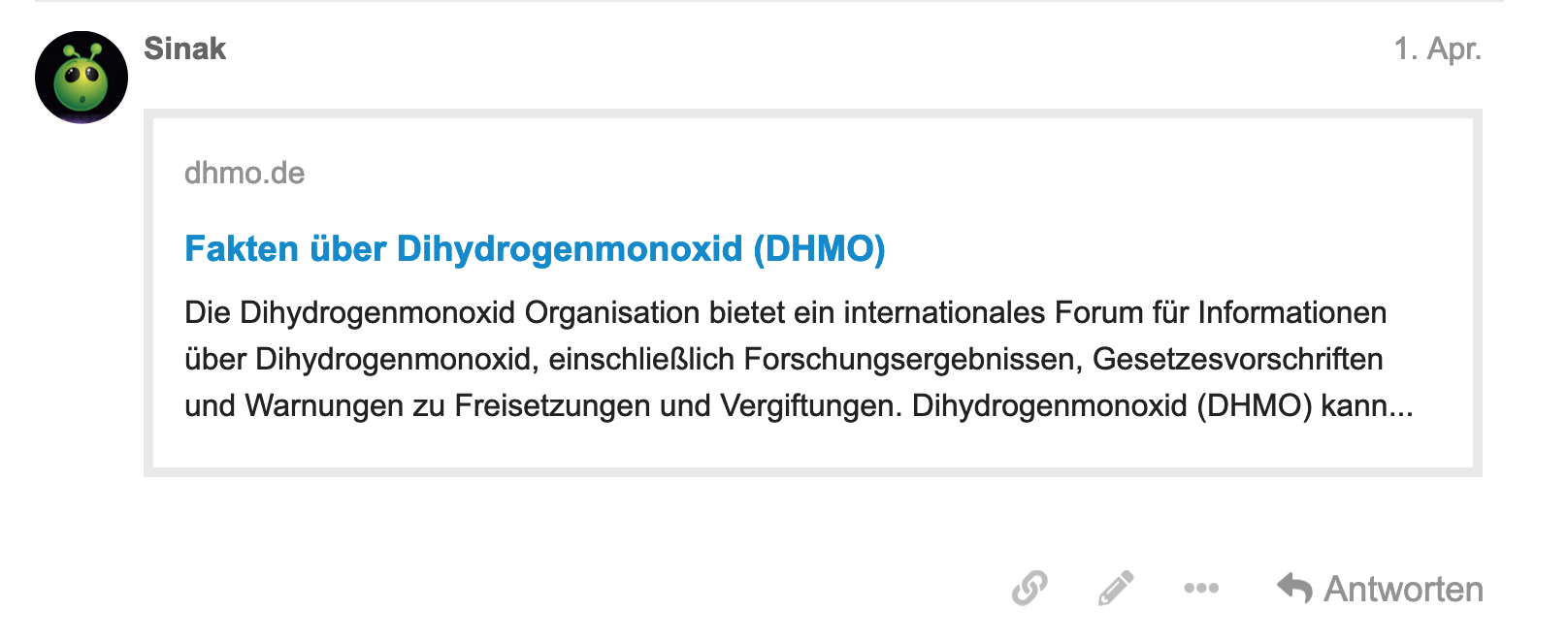Click the word einschließlich in the excerpt

641,359
